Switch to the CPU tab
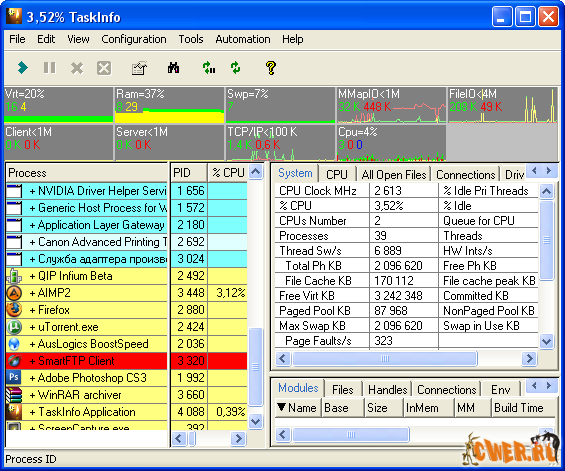The width and height of the screenshot is (565, 471). click(x=337, y=174)
